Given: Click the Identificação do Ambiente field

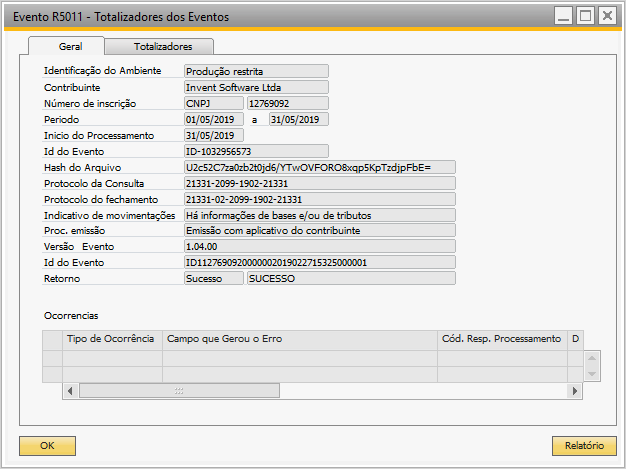Looking at the screenshot, I should point(256,71).
